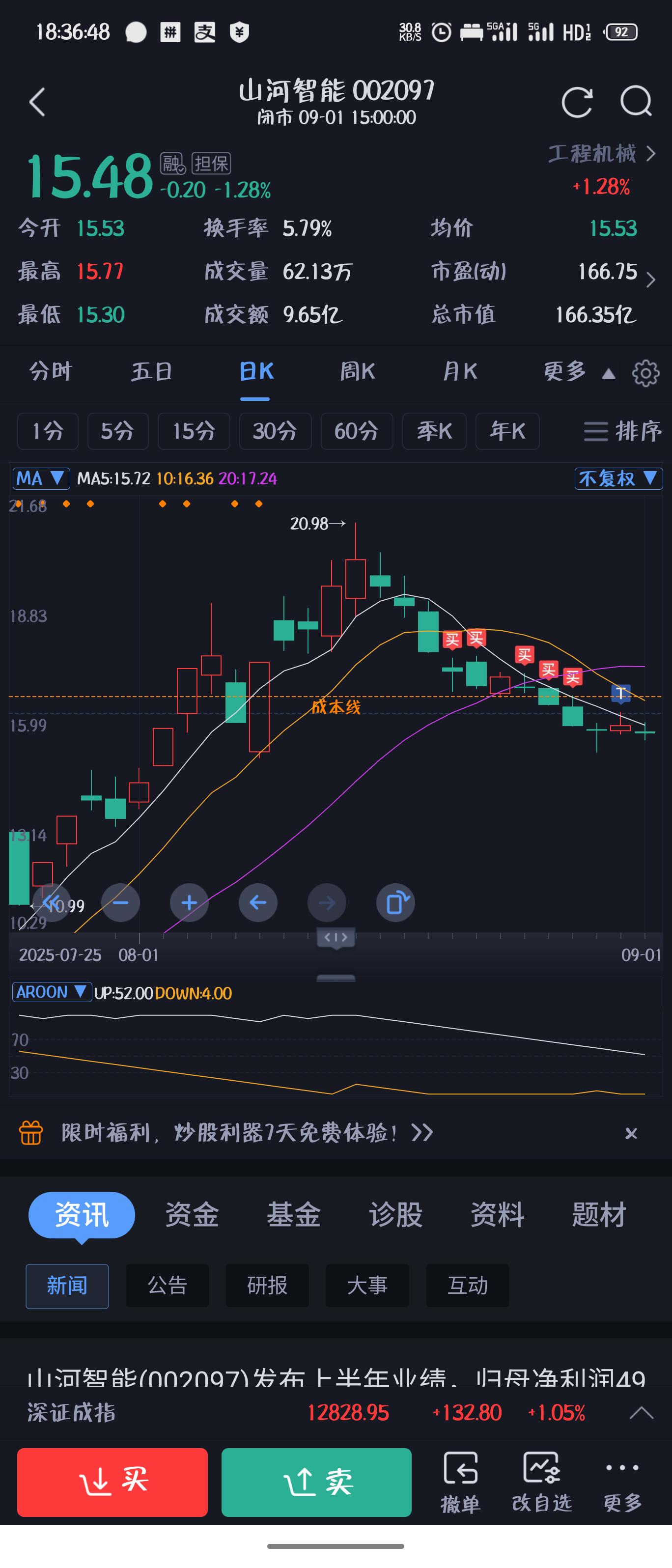The image size is (672, 1568).
Task: Open the 更多 three-dots menu at bottom
Action: tap(622, 1482)
